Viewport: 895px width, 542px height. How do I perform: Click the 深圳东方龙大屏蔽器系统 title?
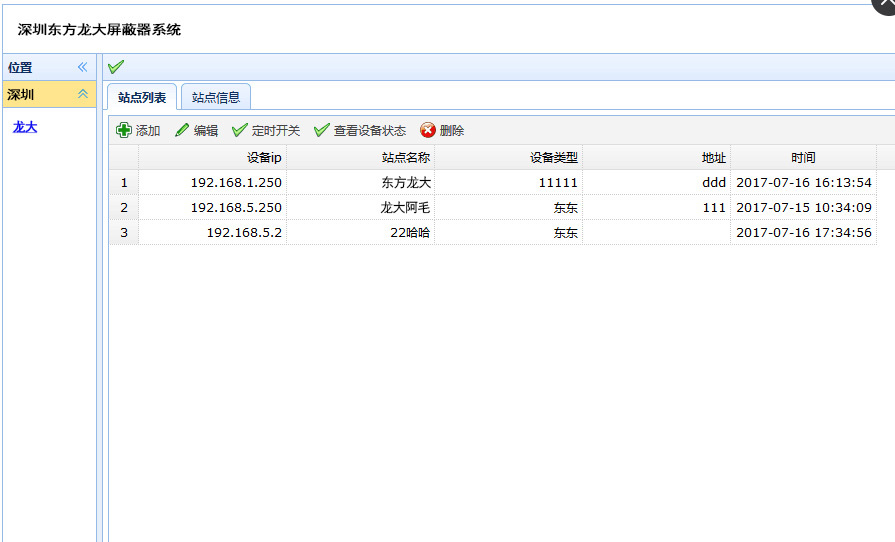99,30
